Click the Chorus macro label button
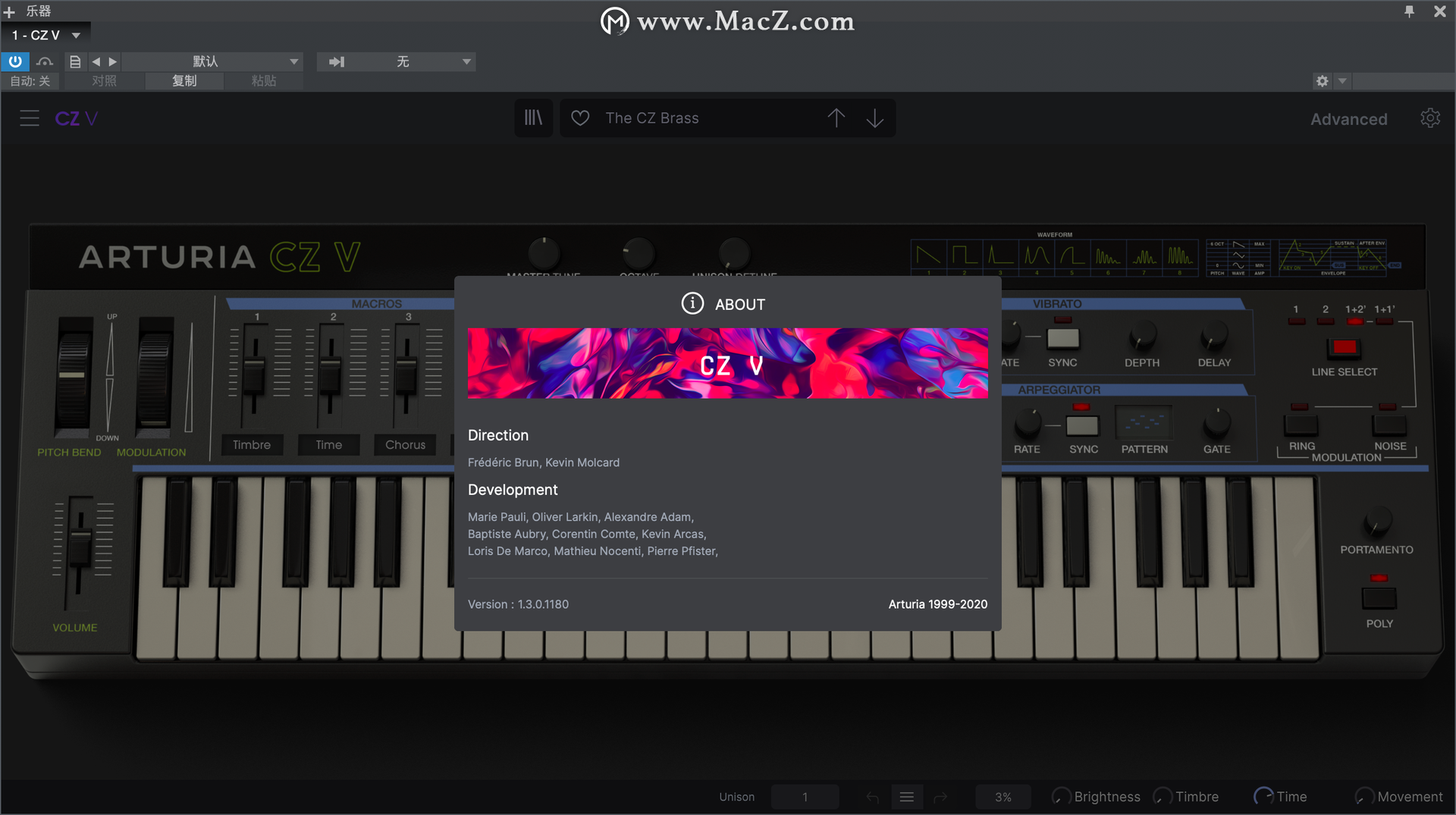The image size is (1456, 815). click(x=406, y=445)
